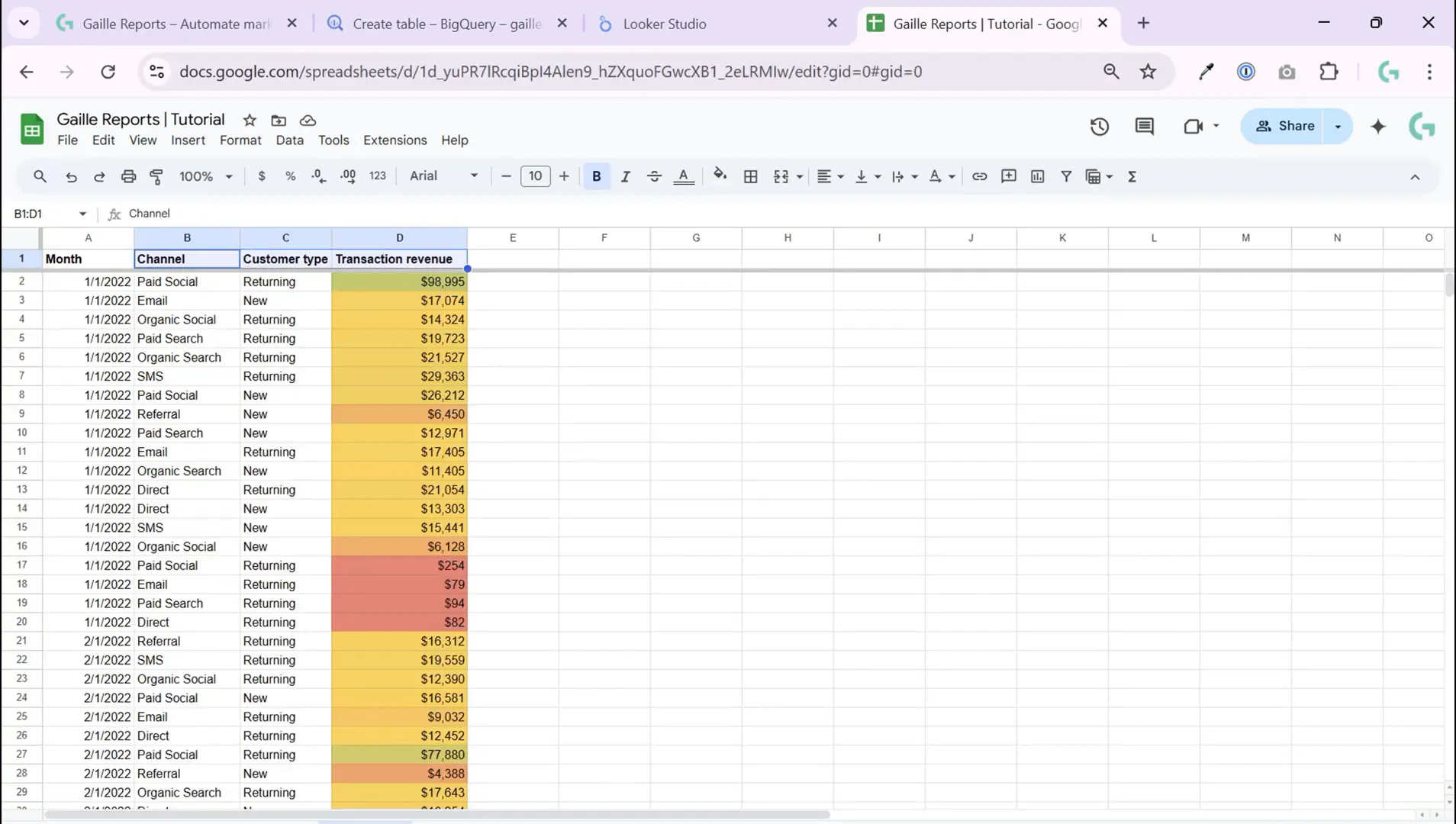Insert link with chain icon
The image size is (1456, 824).
pos(979,176)
